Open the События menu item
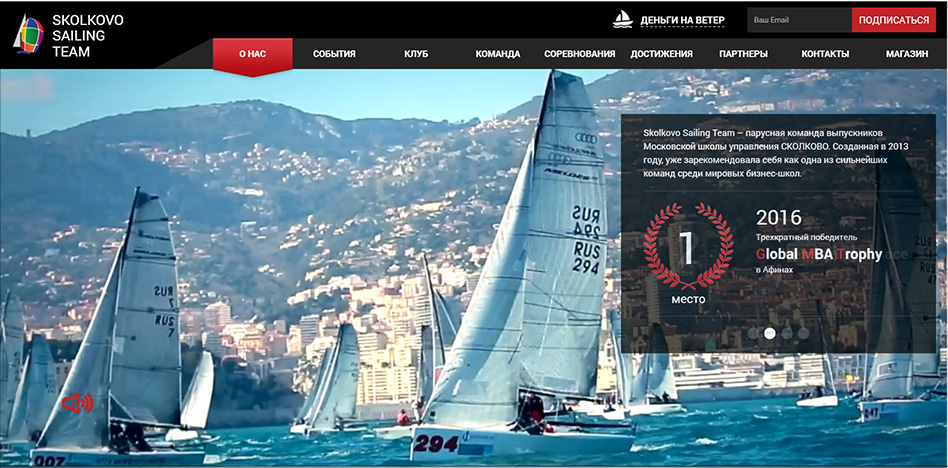Image resolution: width=948 pixels, height=468 pixels. pyautogui.click(x=334, y=54)
